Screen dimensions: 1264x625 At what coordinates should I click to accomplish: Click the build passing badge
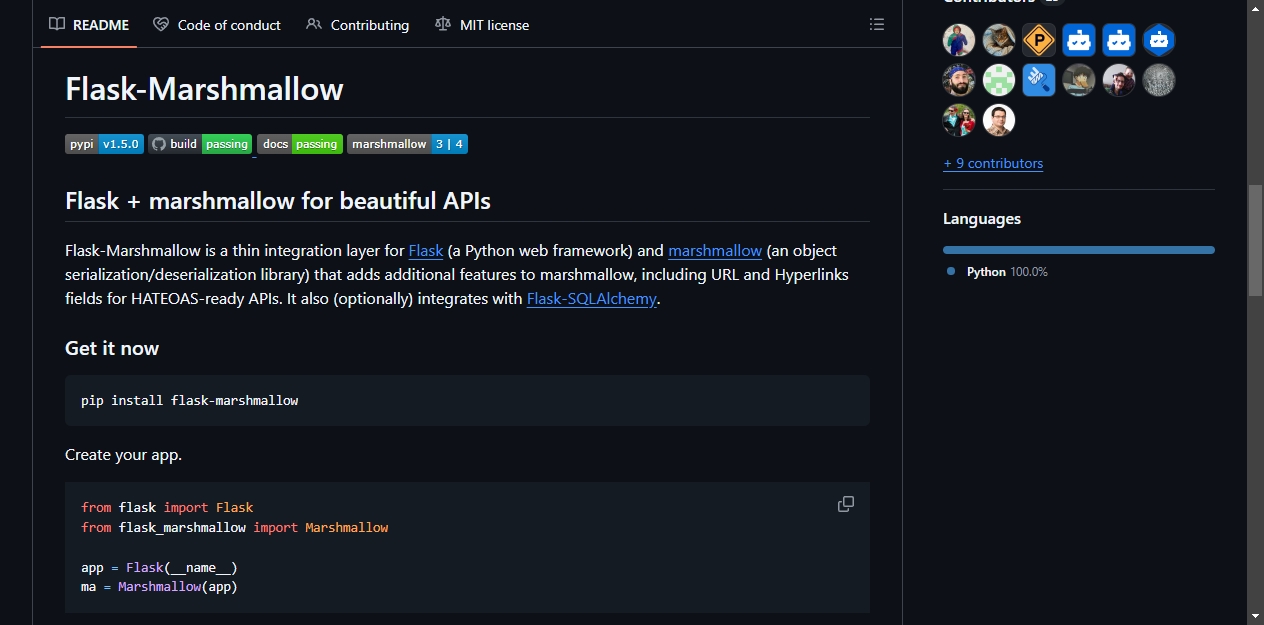click(x=200, y=144)
